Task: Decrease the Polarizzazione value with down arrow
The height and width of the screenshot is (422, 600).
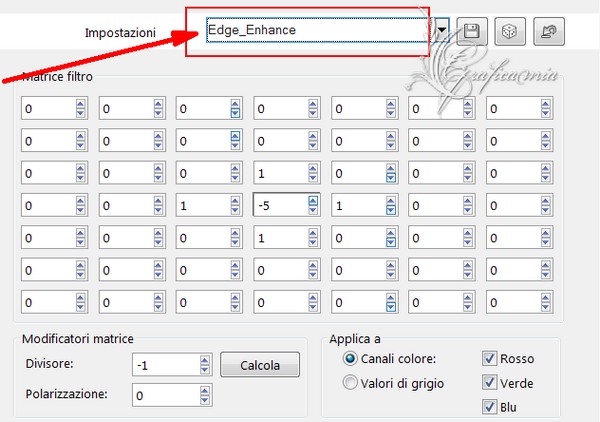Action: pyautogui.click(x=204, y=400)
